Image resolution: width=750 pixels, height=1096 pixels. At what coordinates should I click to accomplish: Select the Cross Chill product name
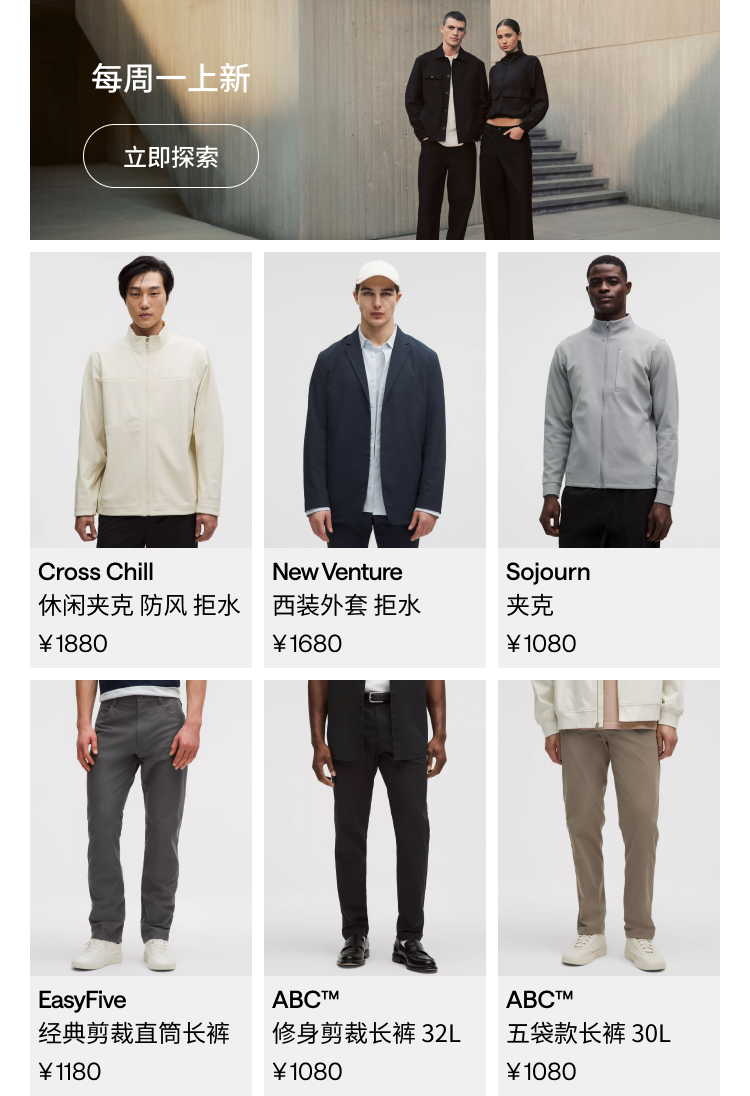click(96, 572)
